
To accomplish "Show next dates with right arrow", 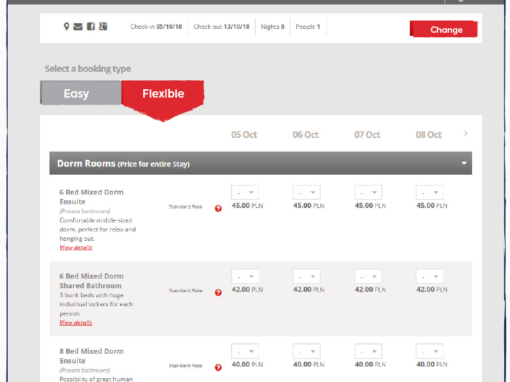I will pyautogui.click(x=466, y=134).
